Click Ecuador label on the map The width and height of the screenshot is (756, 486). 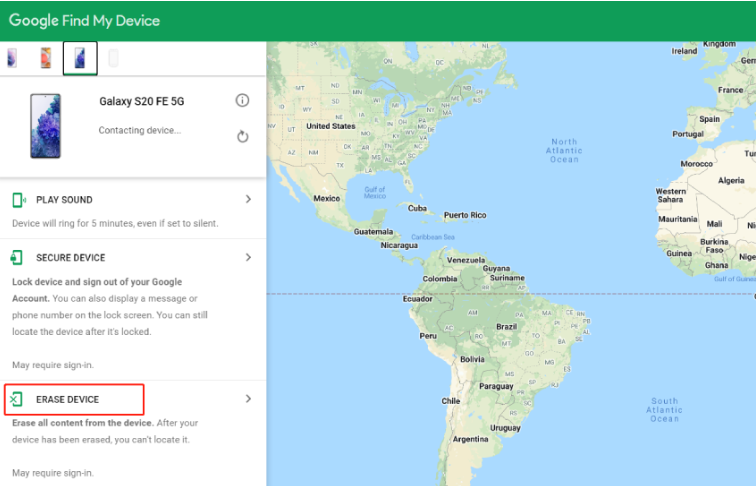(418, 299)
